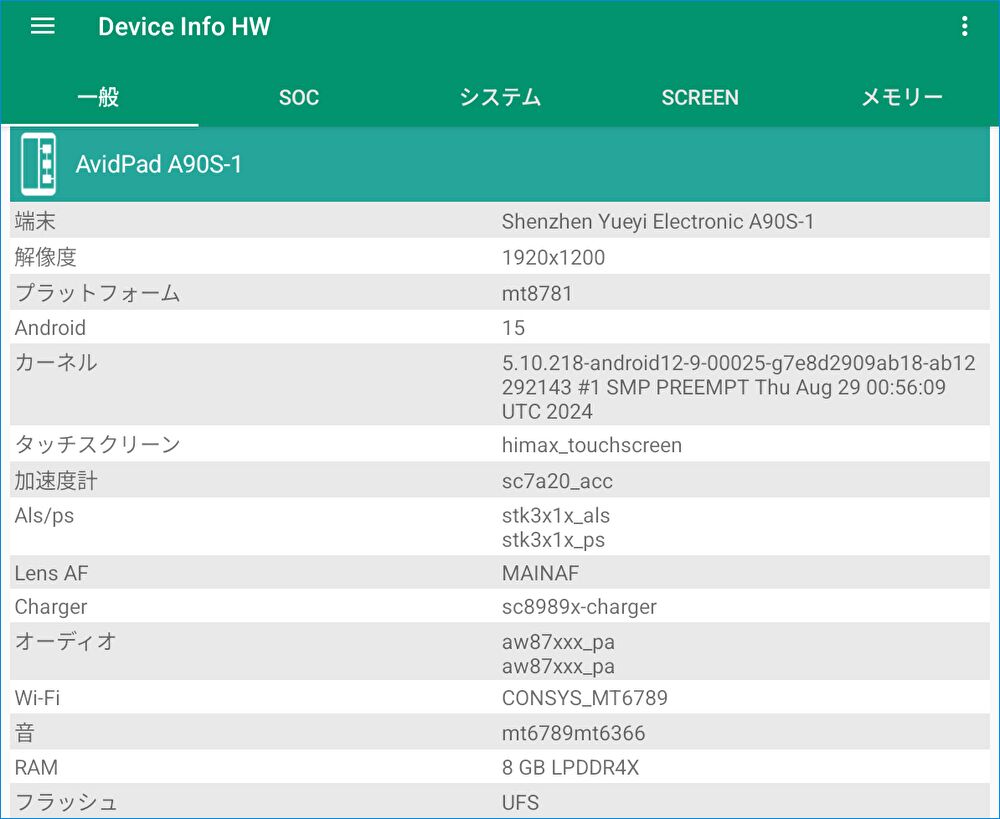Click the Als/ps row label
The image size is (1000, 819).
point(44,515)
